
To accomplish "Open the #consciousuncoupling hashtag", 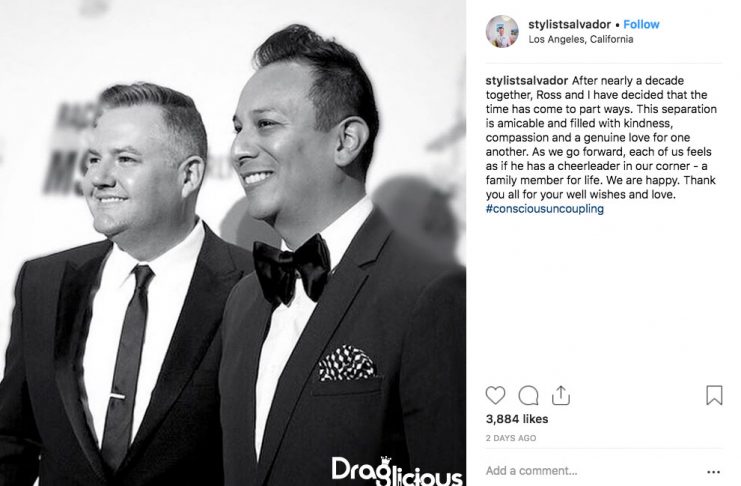I will pos(544,208).
